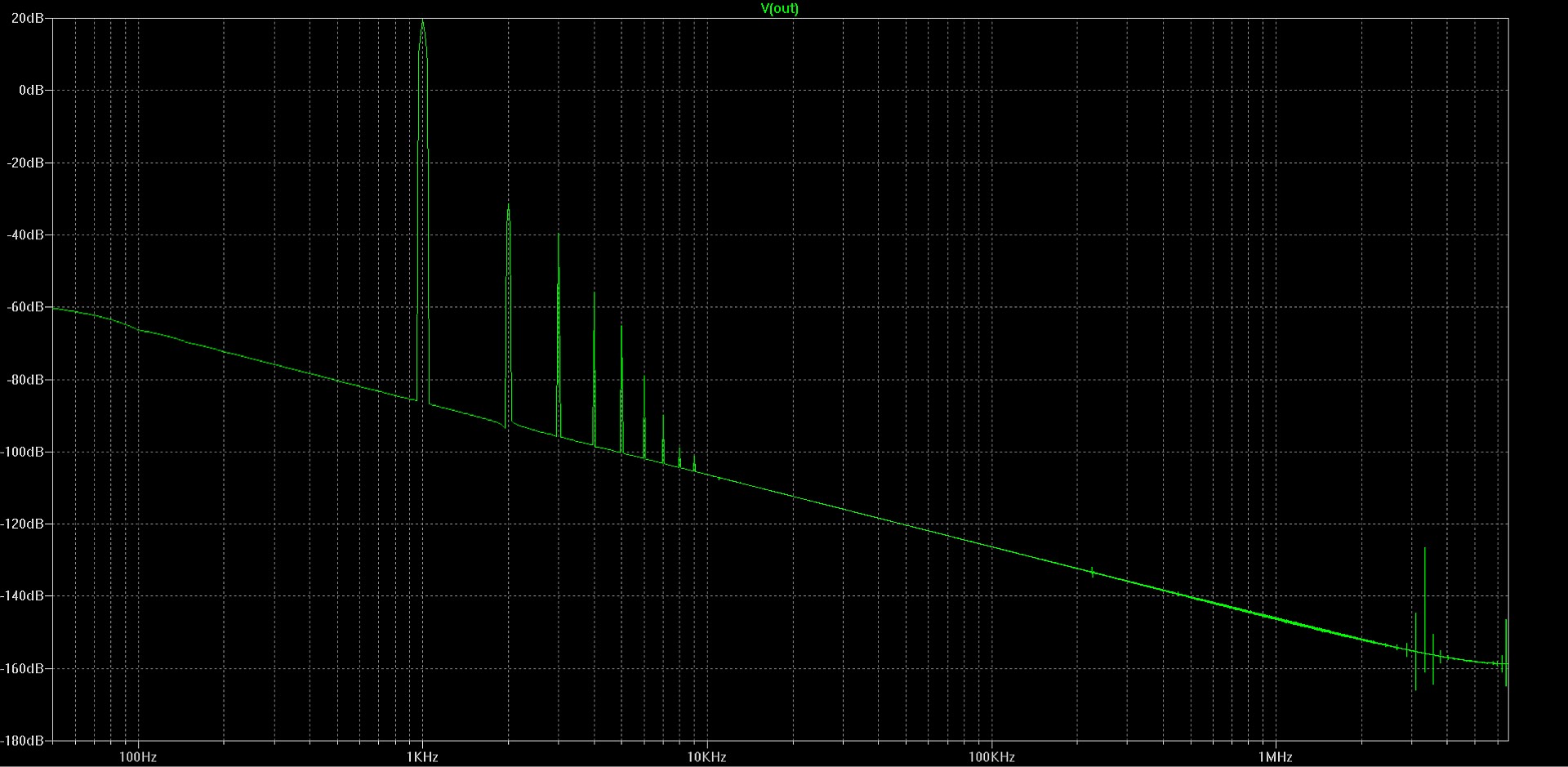The width and height of the screenshot is (1568, 767).
Task: Click the second harmonic peak at 2KHz
Action: (508, 207)
